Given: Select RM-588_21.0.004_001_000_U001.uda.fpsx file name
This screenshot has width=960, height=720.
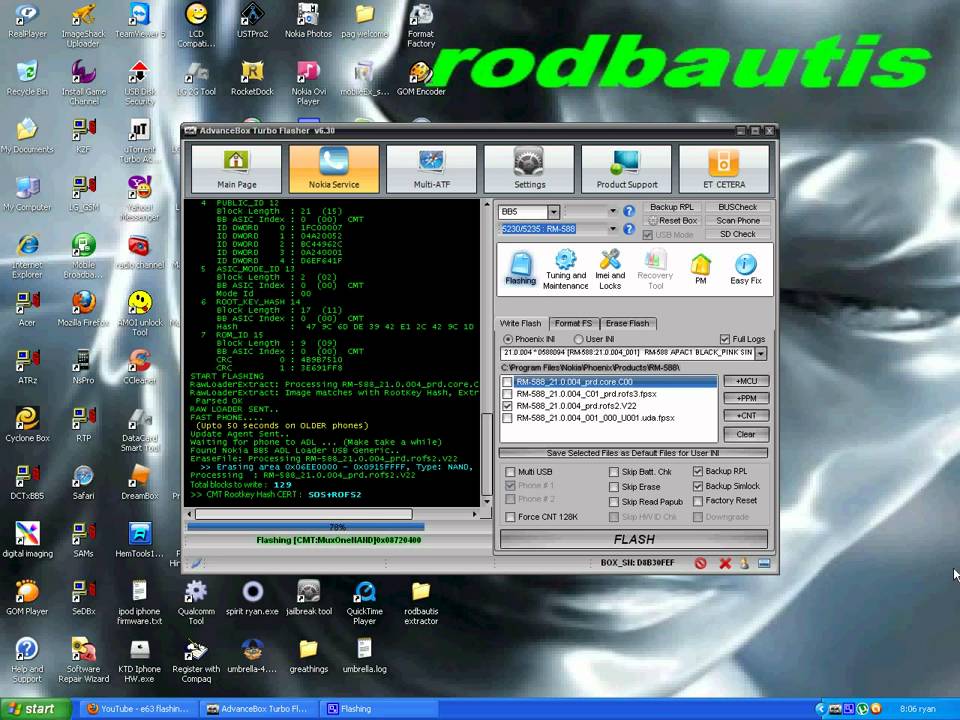Looking at the screenshot, I should [595, 418].
